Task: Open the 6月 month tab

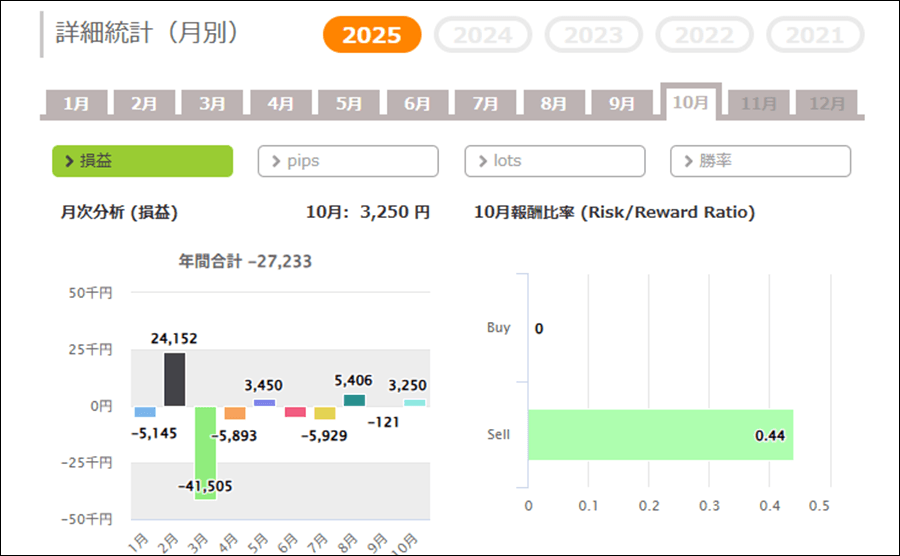Action: (417, 104)
